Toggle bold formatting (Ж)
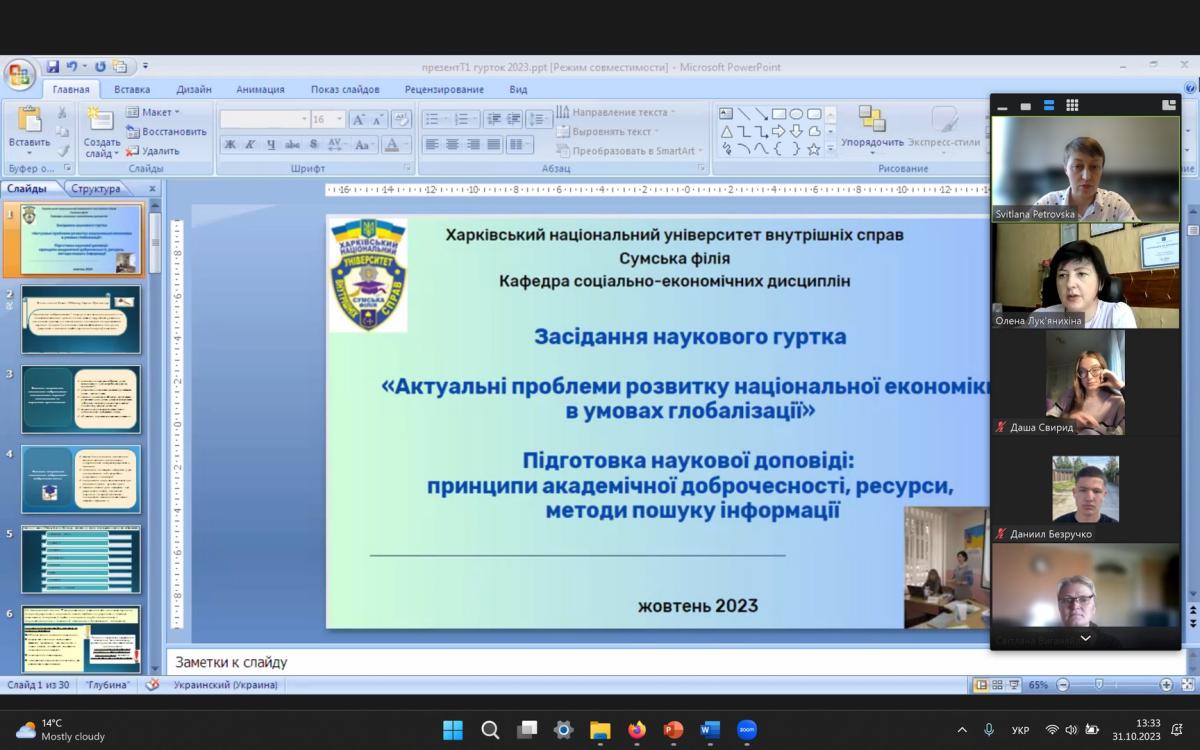 [x=230, y=145]
